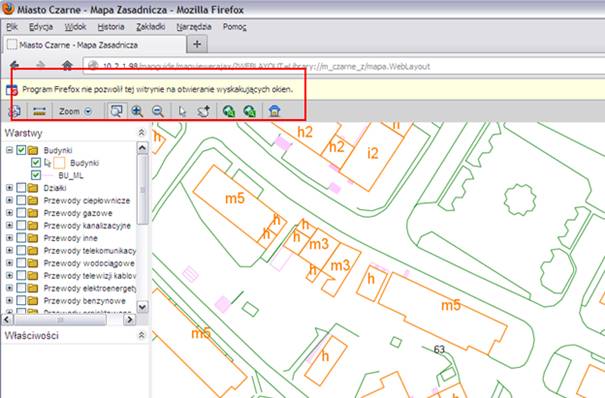Expand Przewody kanalizacyjne group
The image size is (605, 398).
[x=9, y=225]
